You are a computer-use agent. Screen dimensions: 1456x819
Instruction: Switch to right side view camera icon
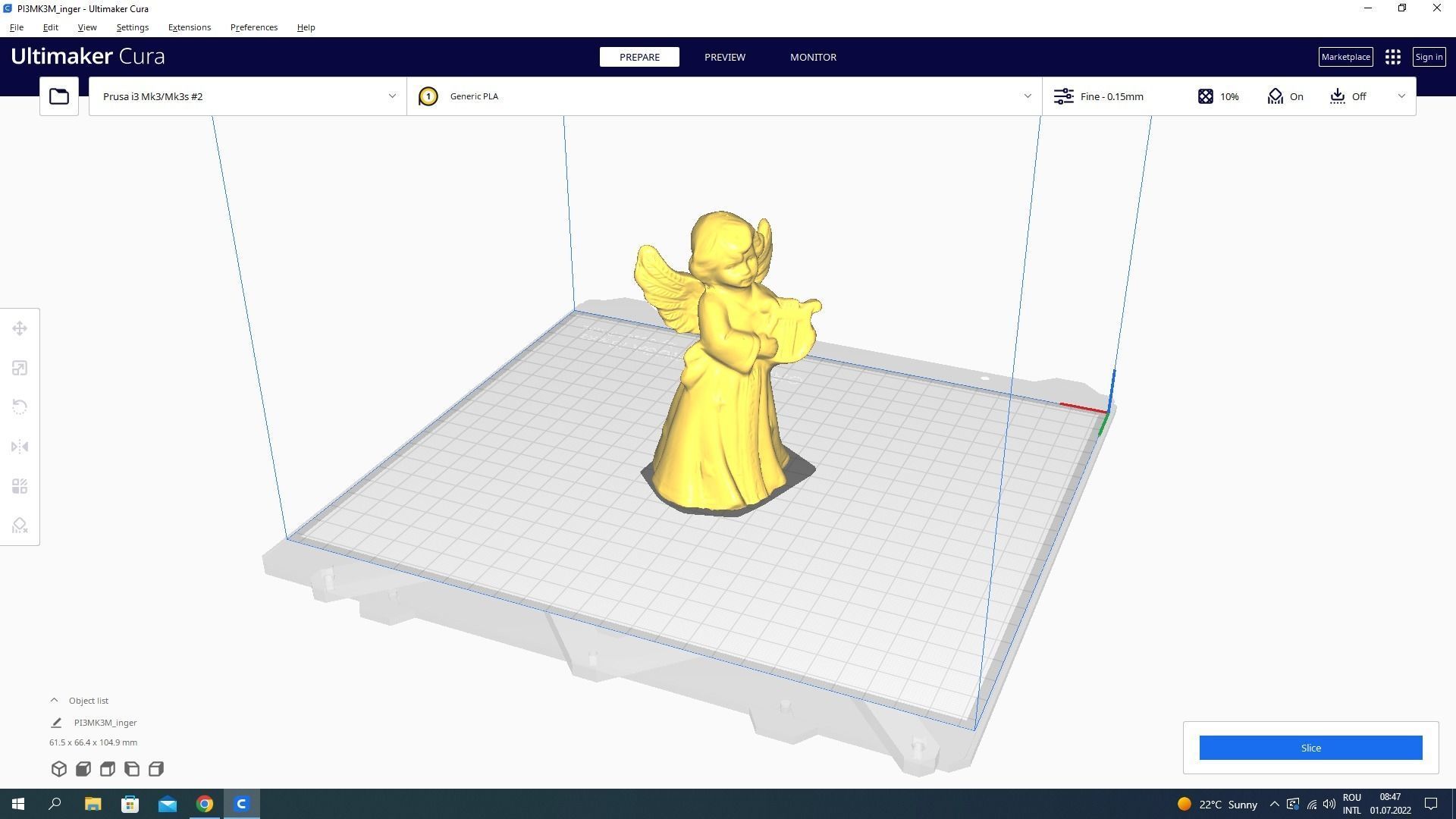point(156,769)
